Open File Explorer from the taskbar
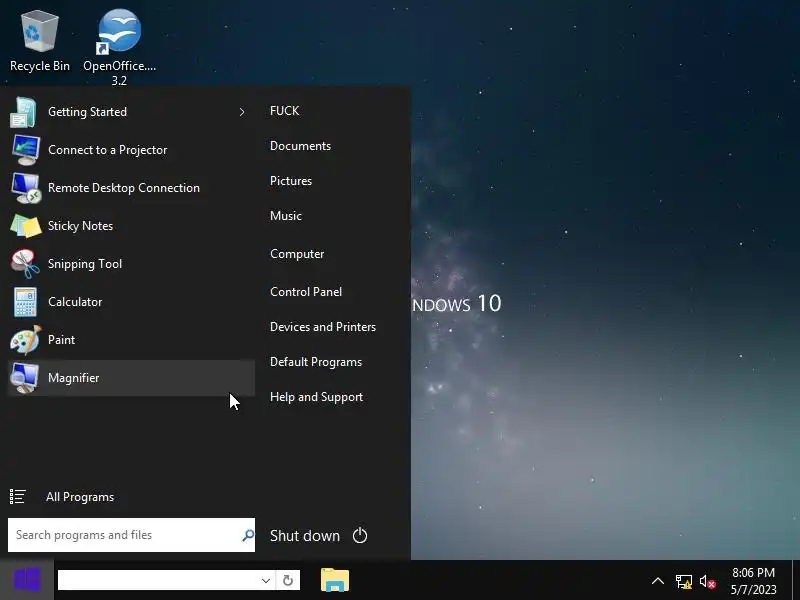 click(x=335, y=580)
